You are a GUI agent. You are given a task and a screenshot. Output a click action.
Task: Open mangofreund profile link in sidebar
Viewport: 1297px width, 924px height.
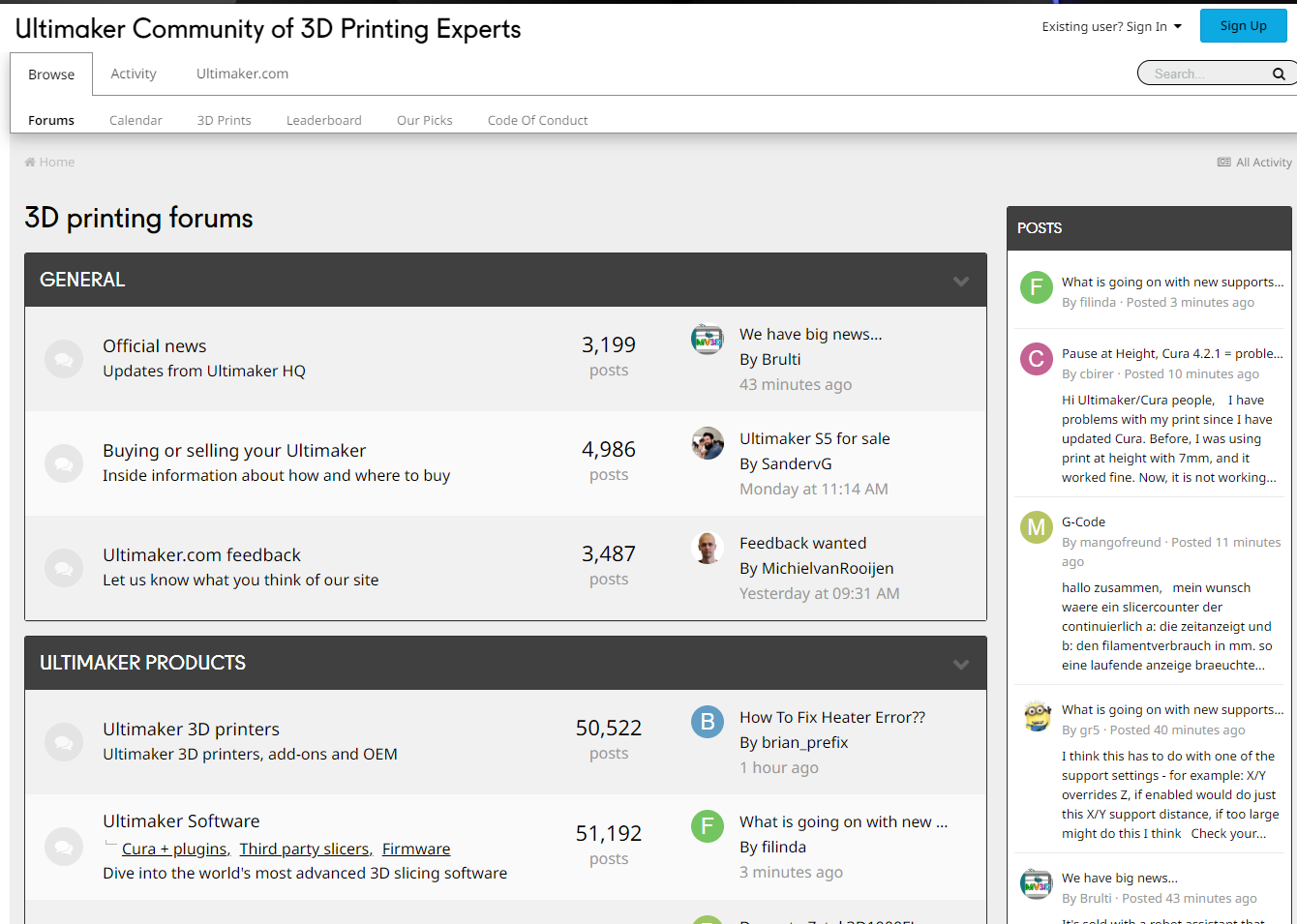1120,542
